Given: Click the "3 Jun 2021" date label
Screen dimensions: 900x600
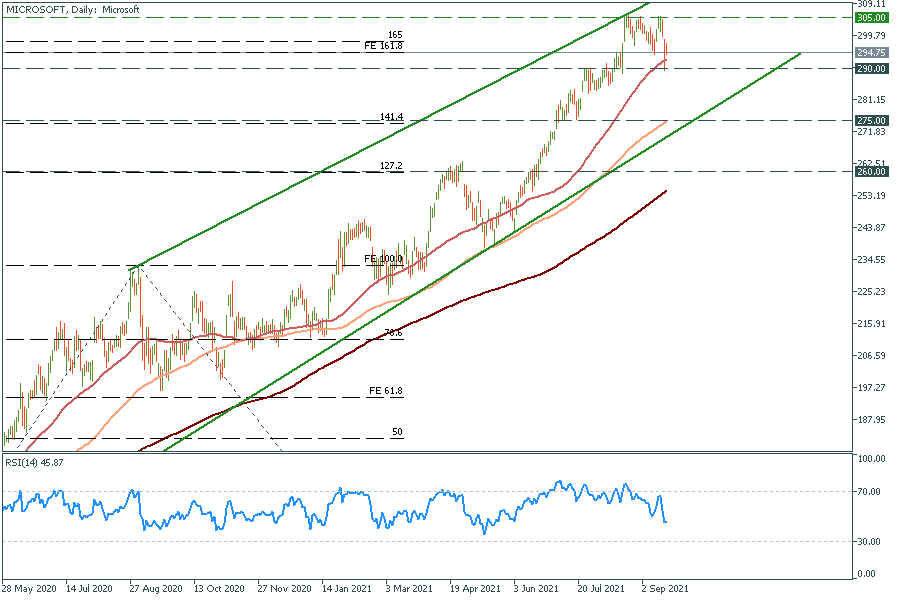Looking at the screenshot, I should [x=536, y=589].
